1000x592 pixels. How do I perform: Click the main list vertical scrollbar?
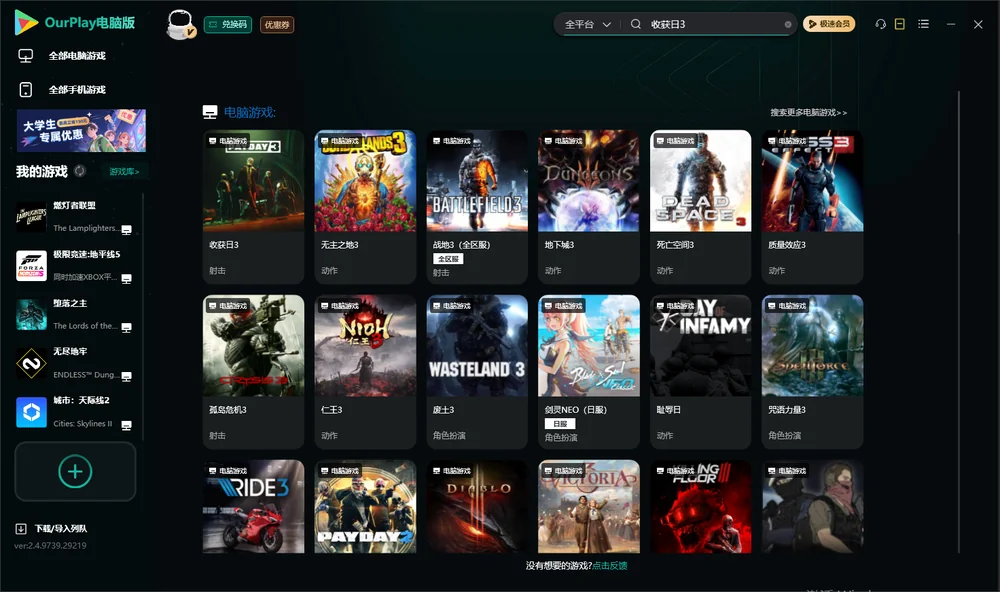[958, 322]
